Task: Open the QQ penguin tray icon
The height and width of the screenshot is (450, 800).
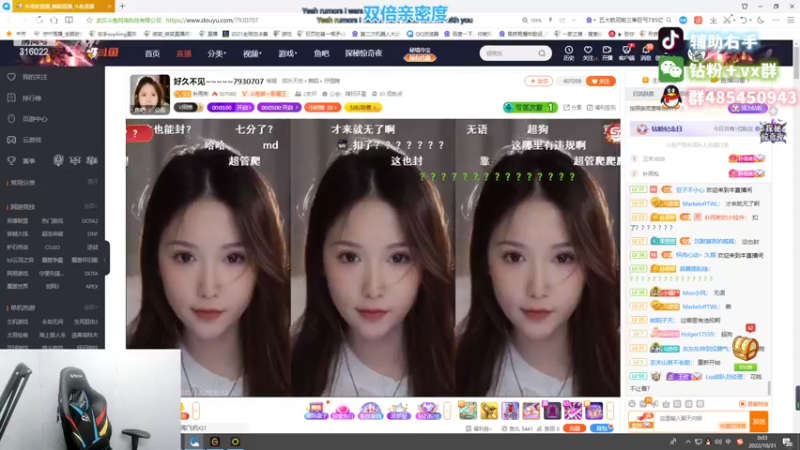Action: point(708,442)
